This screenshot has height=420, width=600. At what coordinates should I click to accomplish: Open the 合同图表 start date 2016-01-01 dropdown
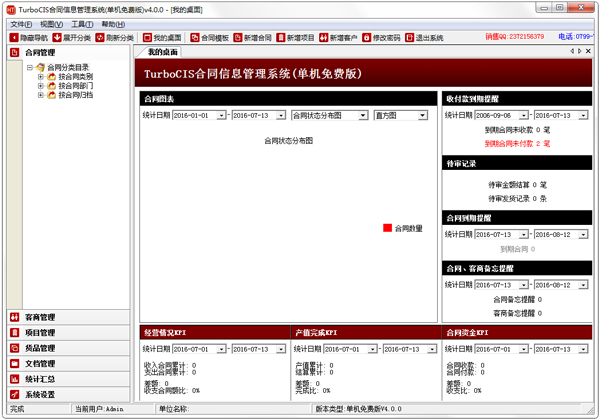click(x=221, y=115)
